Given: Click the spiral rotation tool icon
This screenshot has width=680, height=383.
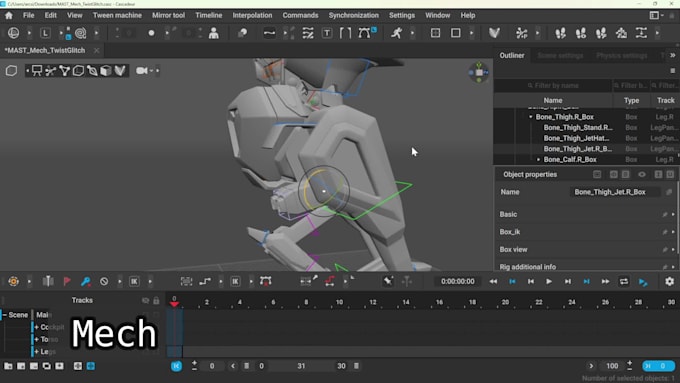Looking at the screenshot, I should pyautogui.click(x=81, y=33).
